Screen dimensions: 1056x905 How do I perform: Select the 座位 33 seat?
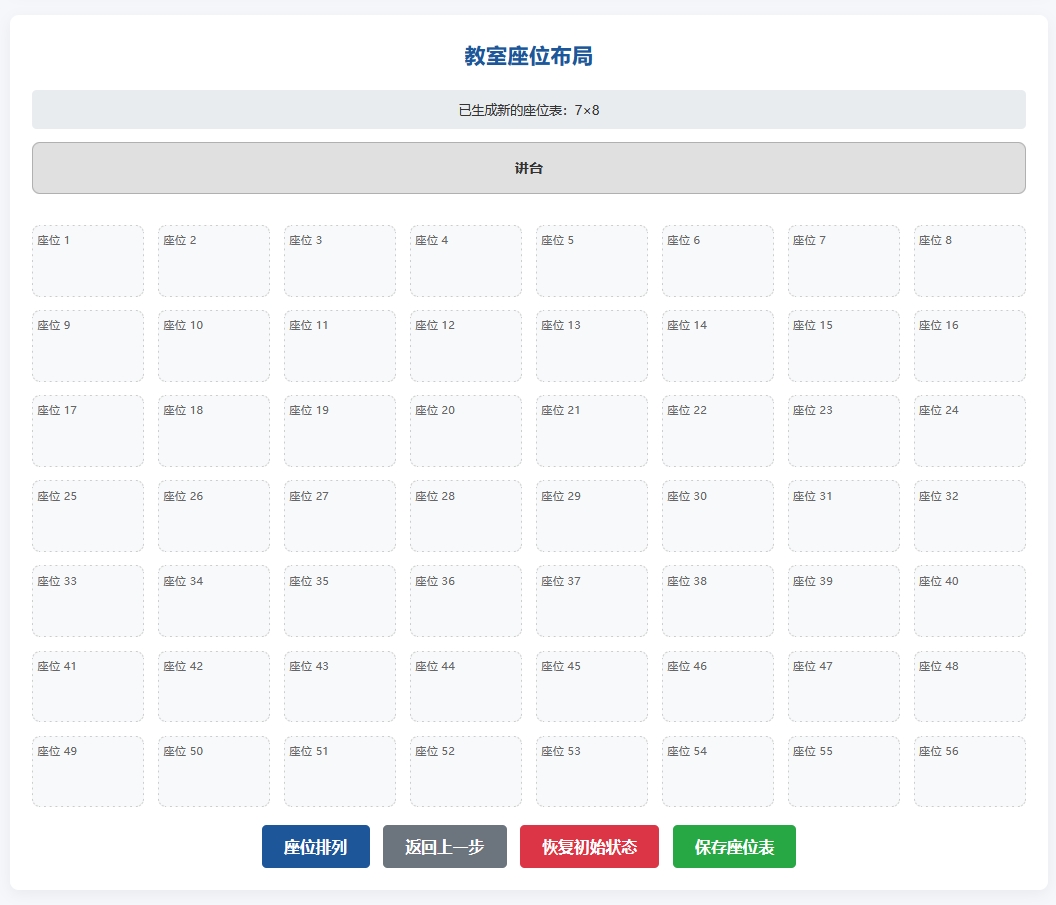pos(88,601)
